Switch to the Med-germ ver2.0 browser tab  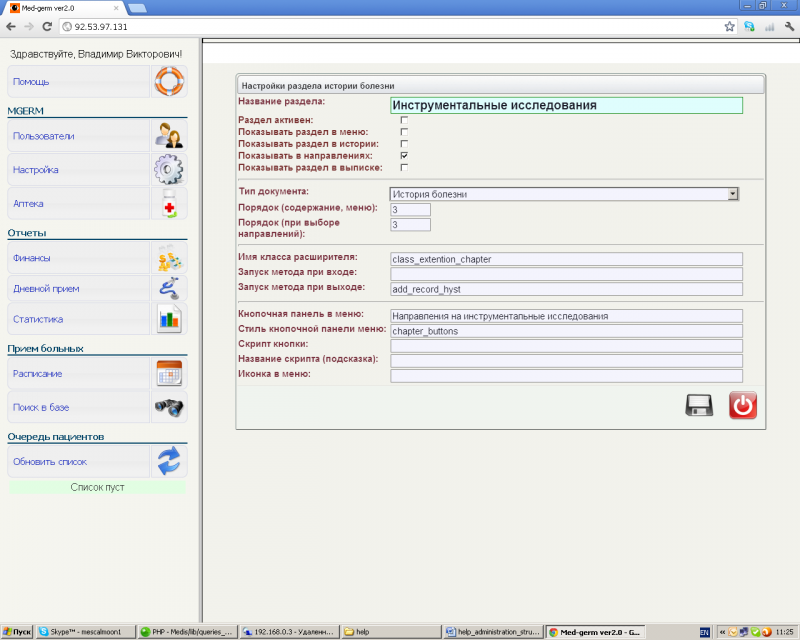[x=60, y=7]
